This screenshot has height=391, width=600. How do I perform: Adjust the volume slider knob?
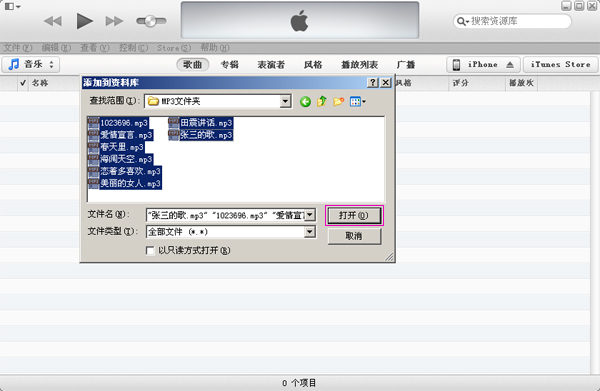(x=150, y=21)
